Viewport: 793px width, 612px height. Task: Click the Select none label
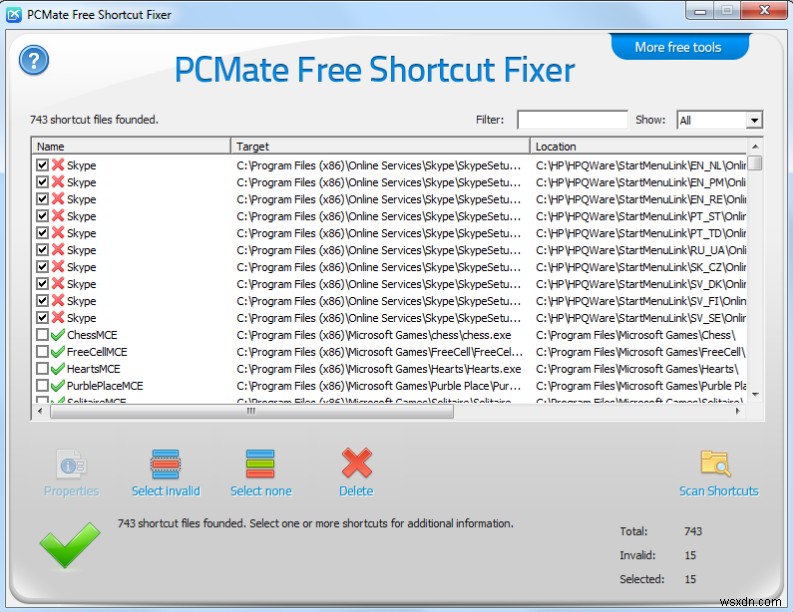260,491
